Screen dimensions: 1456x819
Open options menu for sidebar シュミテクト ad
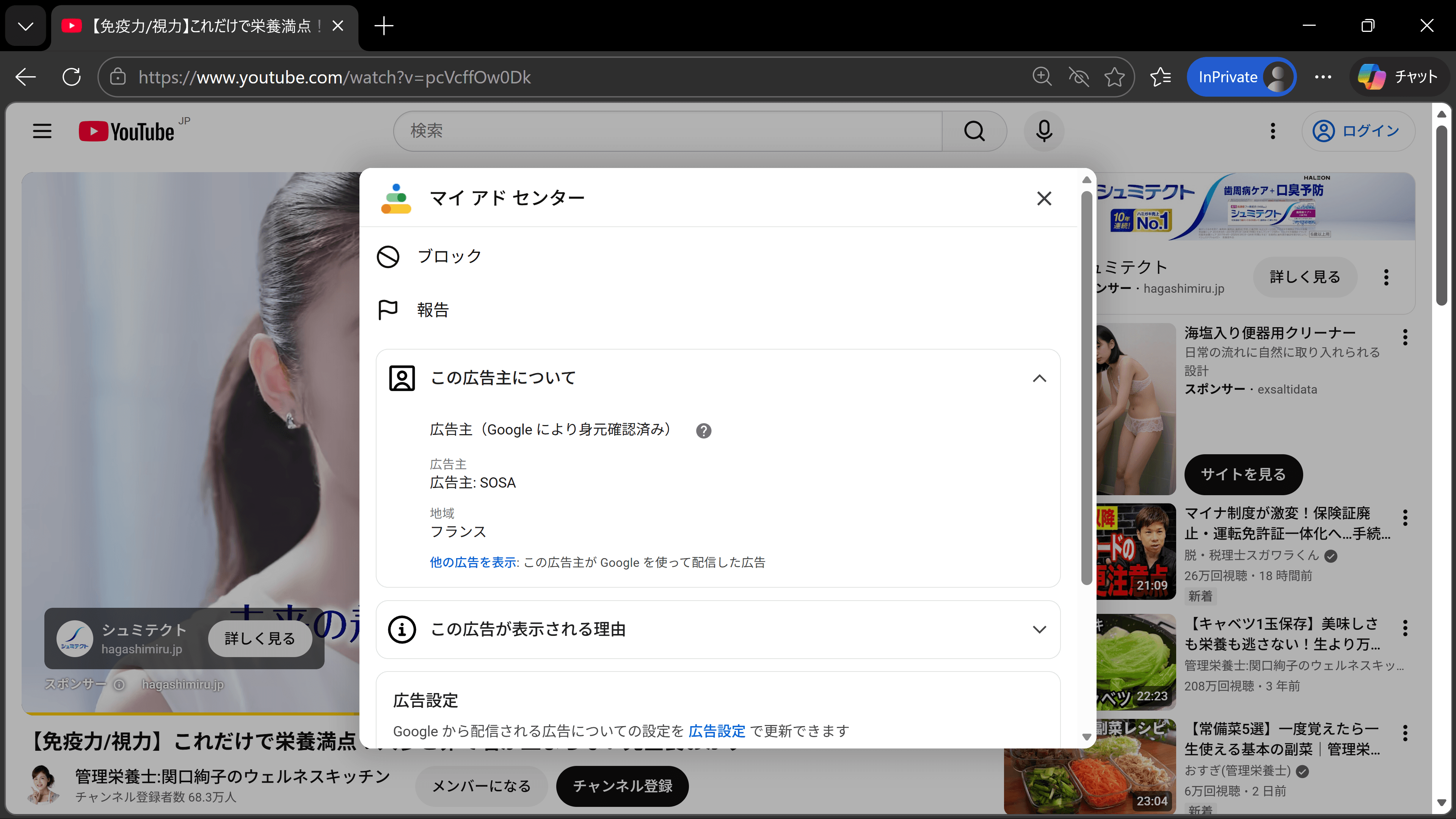coord(1386,277)
